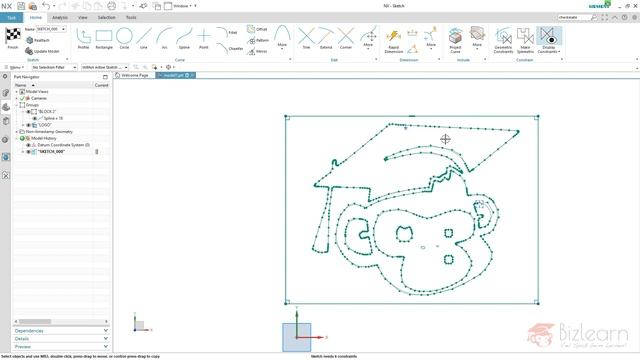The height and width of the screenshot is (360, 640).
Task: Switch to the Home ribbon tab
Action: click(x=36, y=18)
